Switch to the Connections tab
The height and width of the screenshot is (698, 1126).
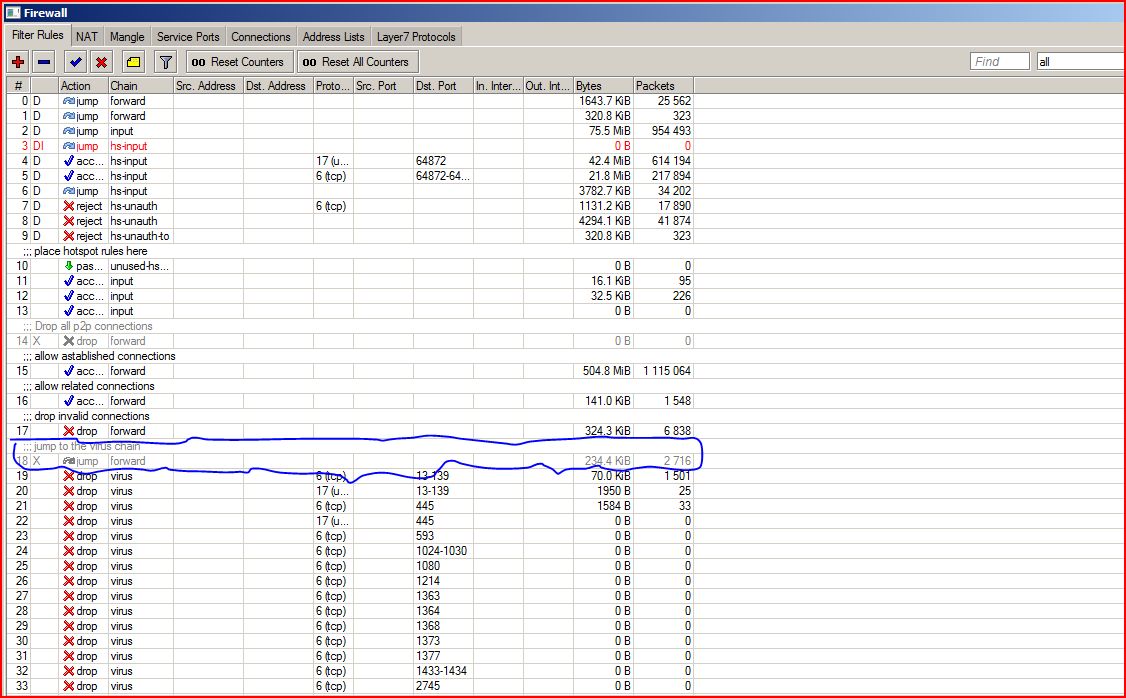point(261,37)
